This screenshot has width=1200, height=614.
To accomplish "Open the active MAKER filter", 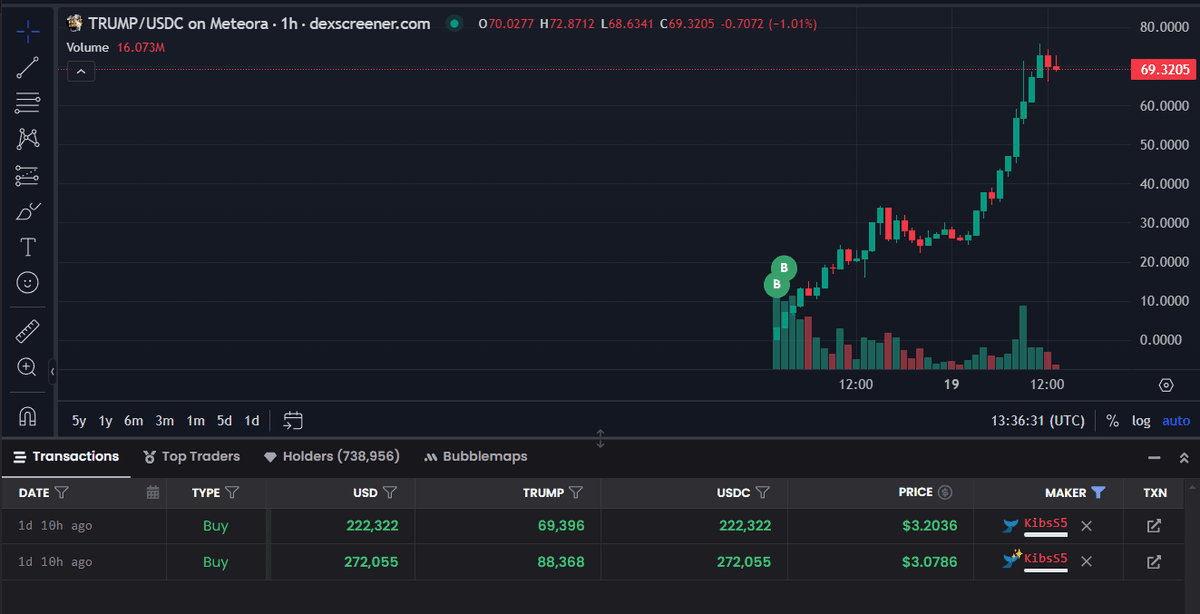I will 1099,492.
